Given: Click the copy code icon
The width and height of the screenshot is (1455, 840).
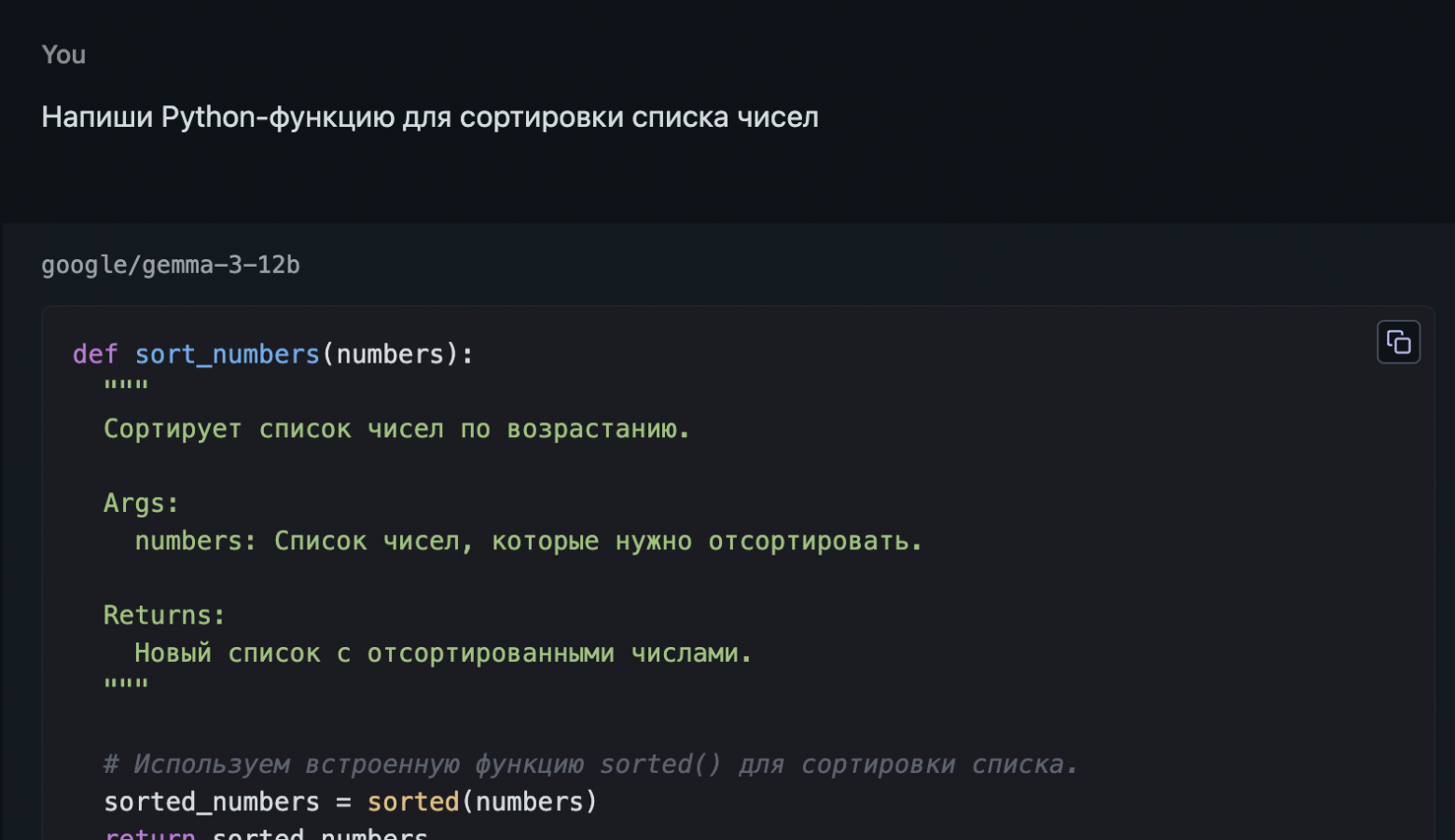Looking at the screenshot, I should click(1398, 341).
